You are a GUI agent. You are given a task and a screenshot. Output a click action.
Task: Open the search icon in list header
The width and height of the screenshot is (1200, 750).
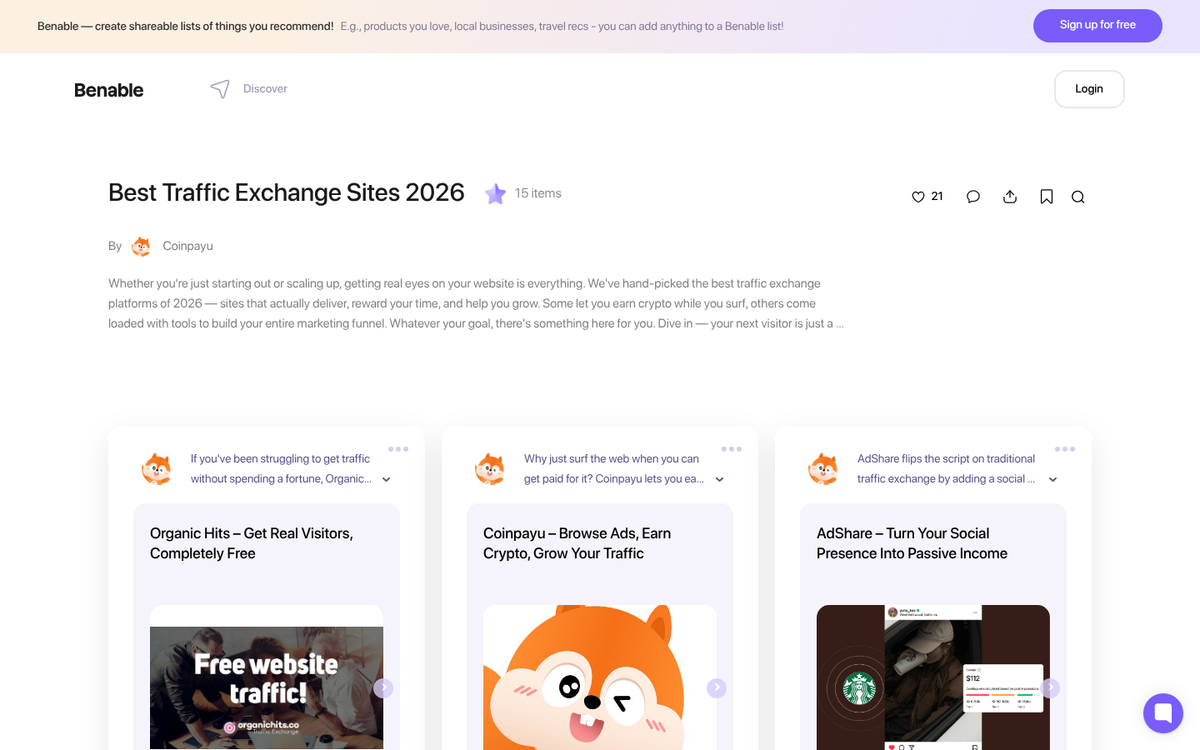(x=1078, y=197)
